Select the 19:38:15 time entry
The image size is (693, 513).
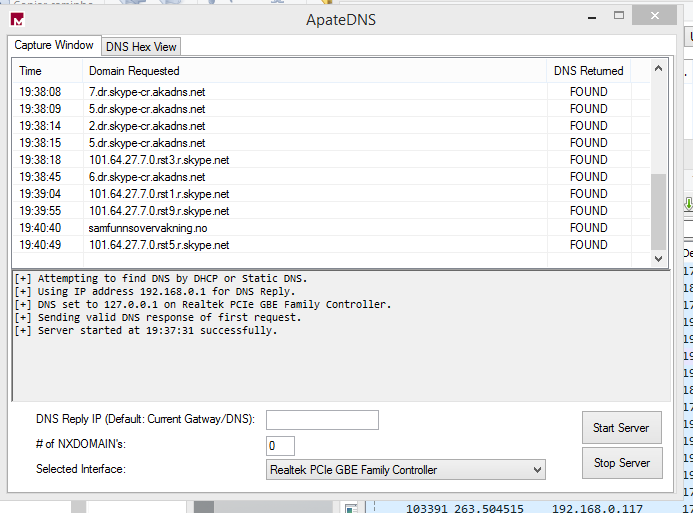click(40, 143)
